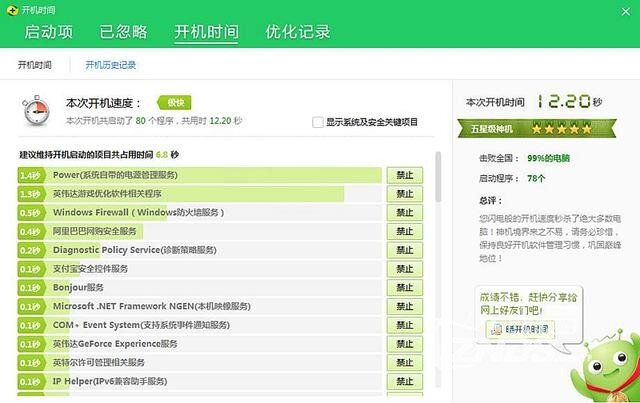Select the IP Helper(IPv6兼容助手服务) row
This screenshot has width=640, height=403.
point(199,382)
